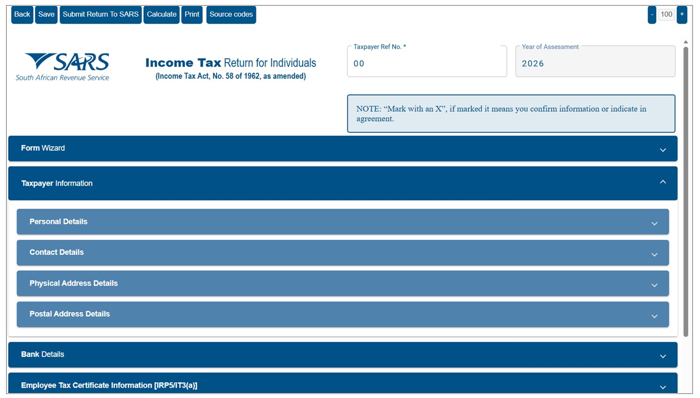Increase zoom with plus button
Viewport: 700px width, 398px height.
coord(682,15)
